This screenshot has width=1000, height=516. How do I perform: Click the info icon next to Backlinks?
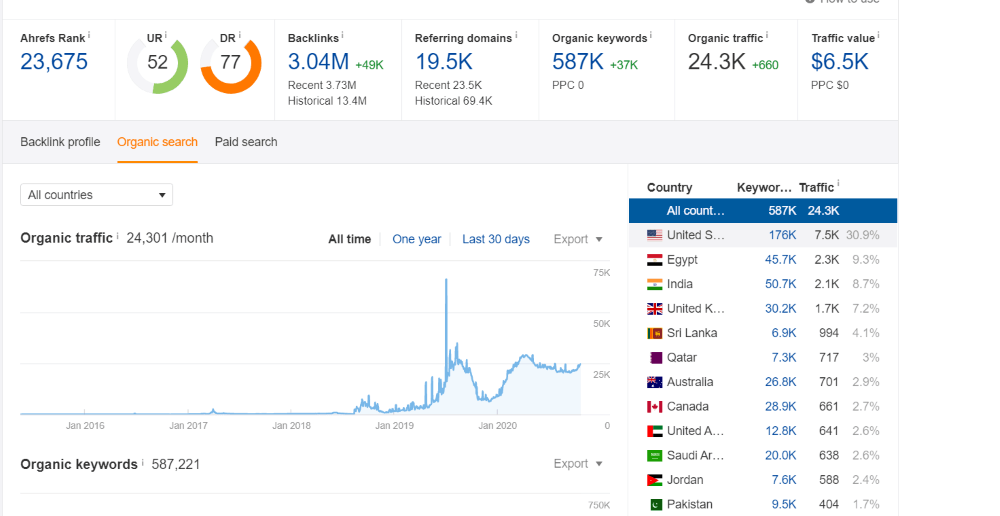343,35
